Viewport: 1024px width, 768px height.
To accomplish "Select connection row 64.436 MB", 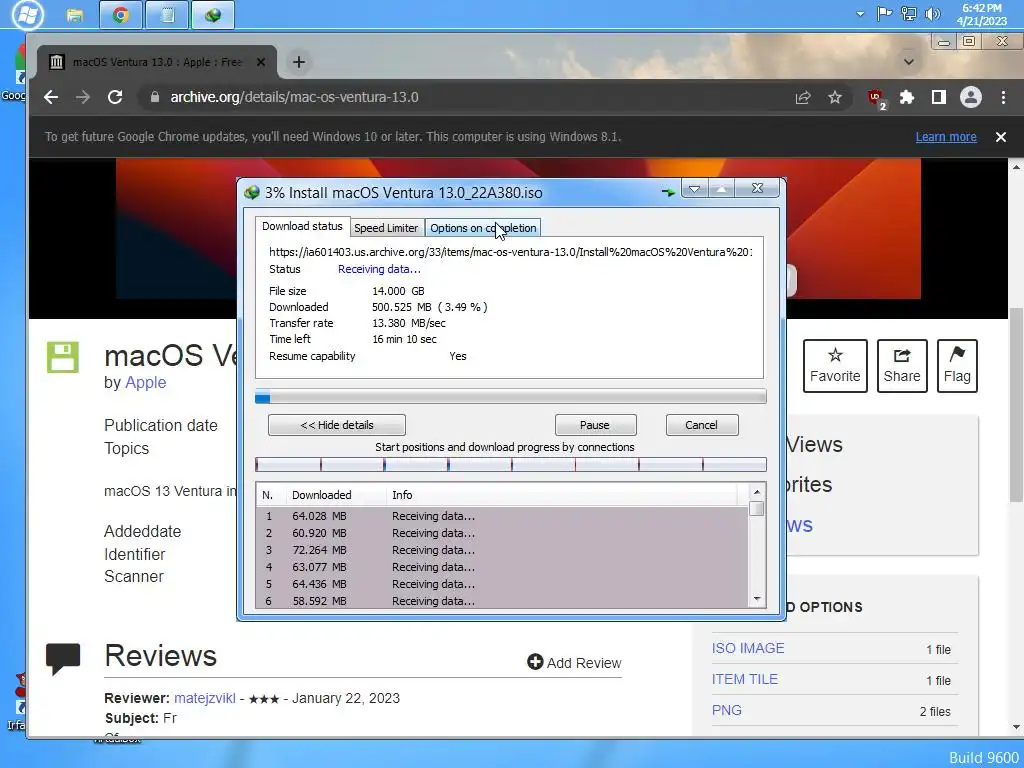I will (502, 584).
